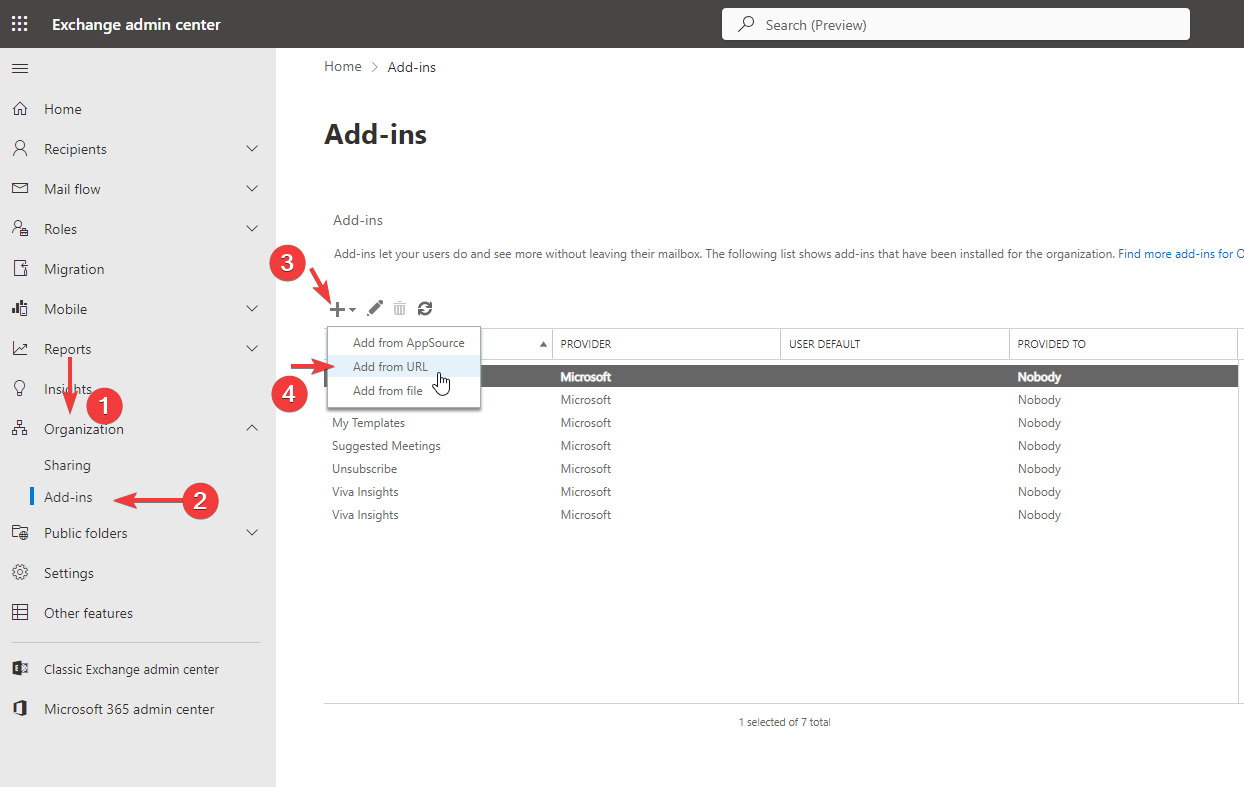Image resolution: width=1244 pixels, height=787 pixels.
Task: Collapse the Organization section
Action: coord(252,429)
